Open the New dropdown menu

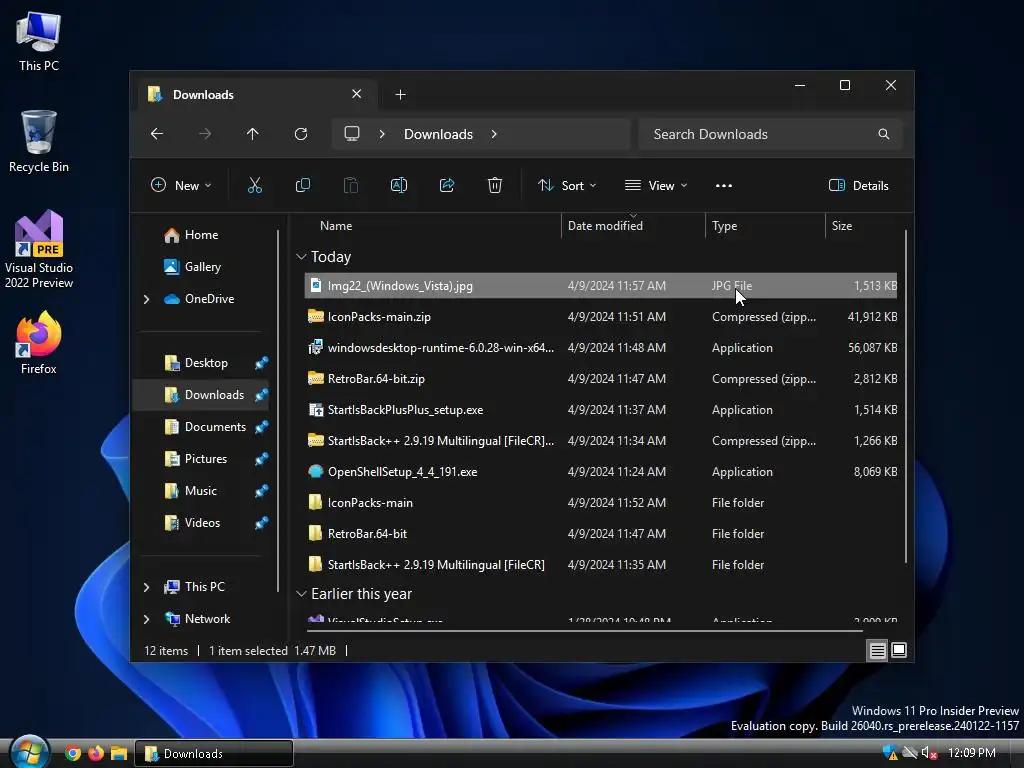coord(181,185)
